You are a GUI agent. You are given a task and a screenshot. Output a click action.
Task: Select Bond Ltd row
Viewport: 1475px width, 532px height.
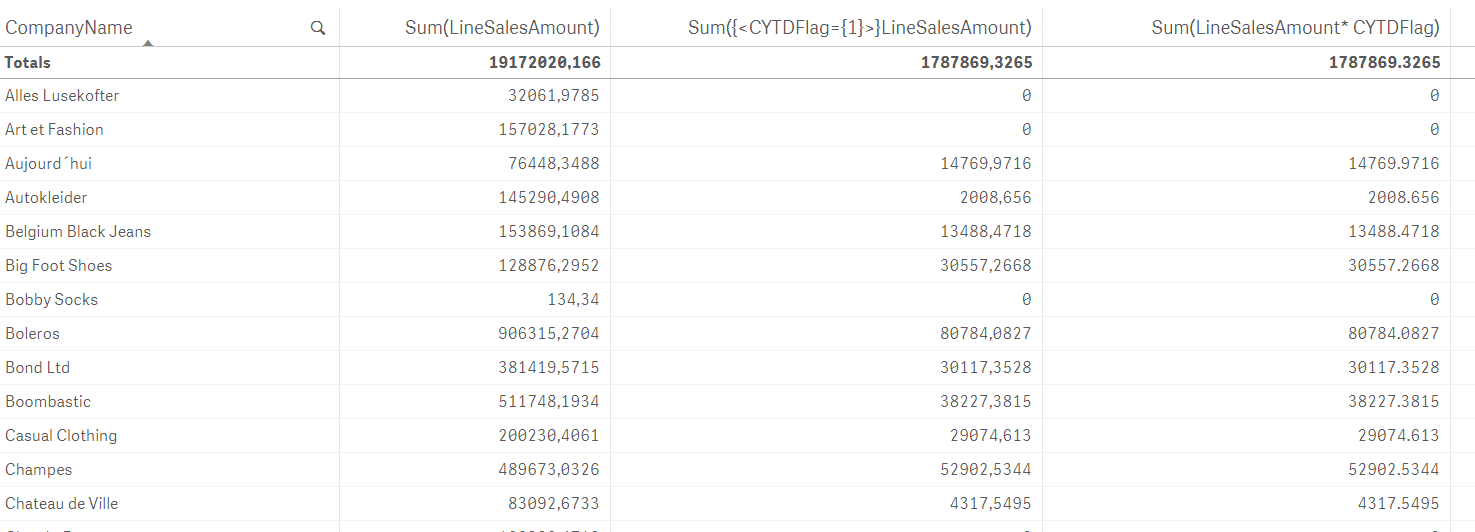pos(37,368)
